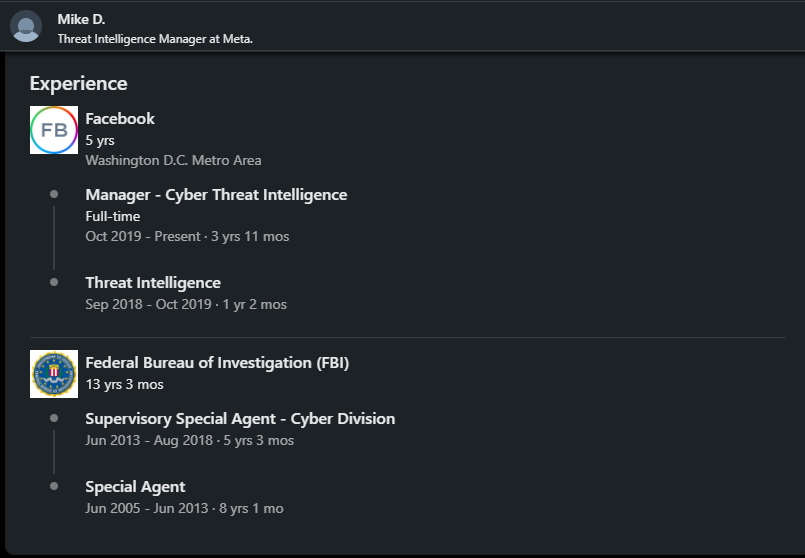
Task: Click the timeline dot next to Threat Intelligence role
Action: [54, 282]
